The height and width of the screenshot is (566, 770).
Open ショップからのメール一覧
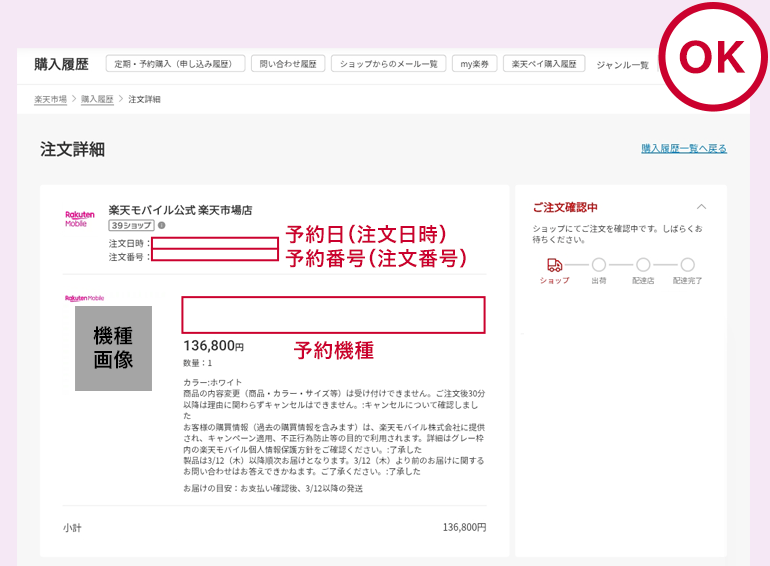click(x=388, y=63)
